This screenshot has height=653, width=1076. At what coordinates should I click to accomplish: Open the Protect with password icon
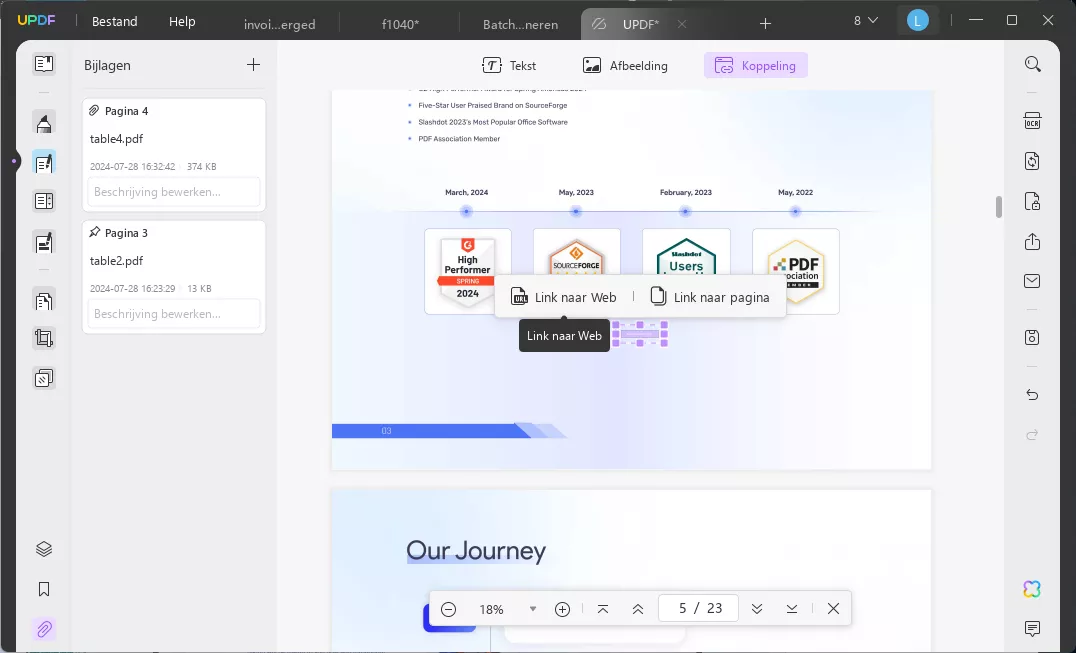[x=1033, y=201]
